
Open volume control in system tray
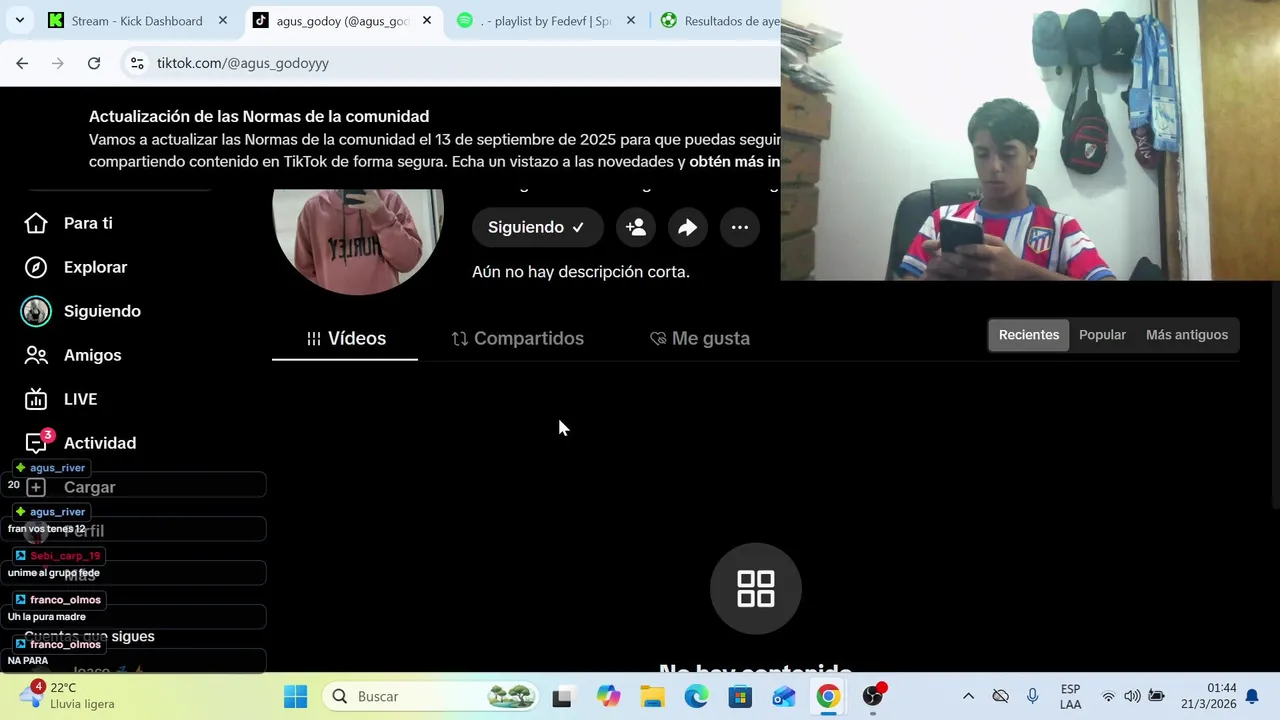click(x=1132, y=696)
